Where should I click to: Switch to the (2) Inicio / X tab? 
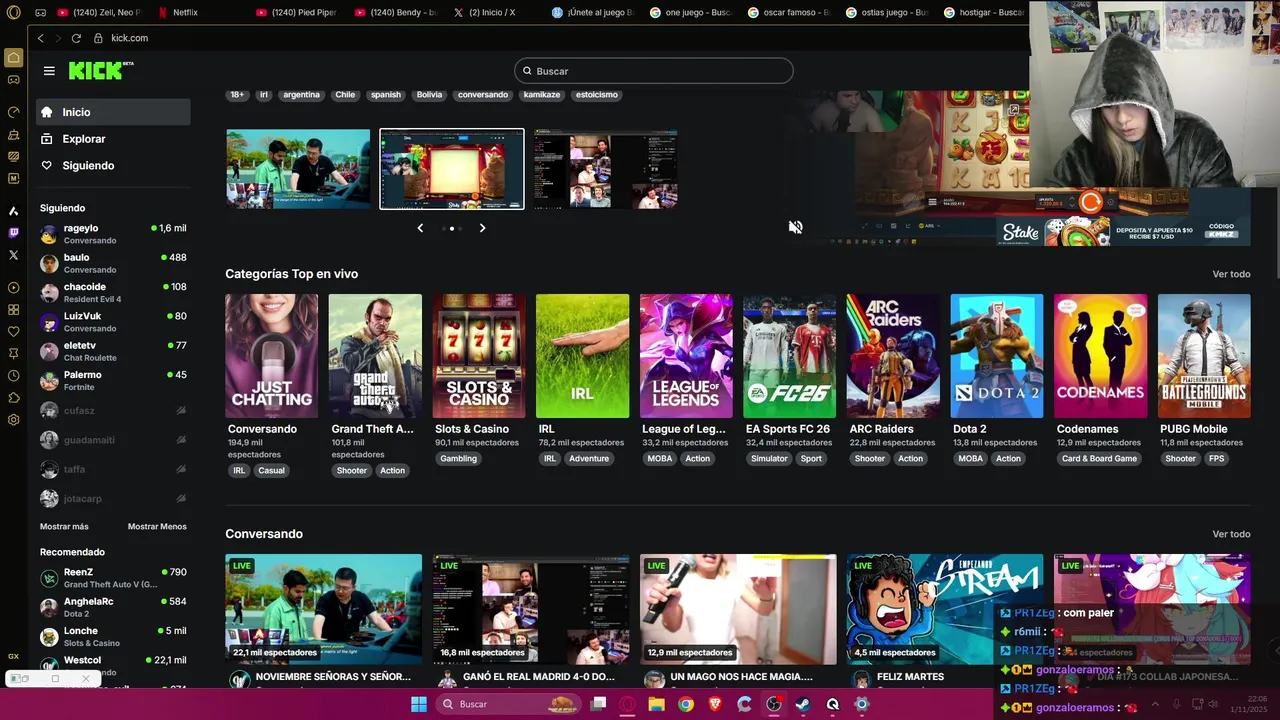[492, 12]
